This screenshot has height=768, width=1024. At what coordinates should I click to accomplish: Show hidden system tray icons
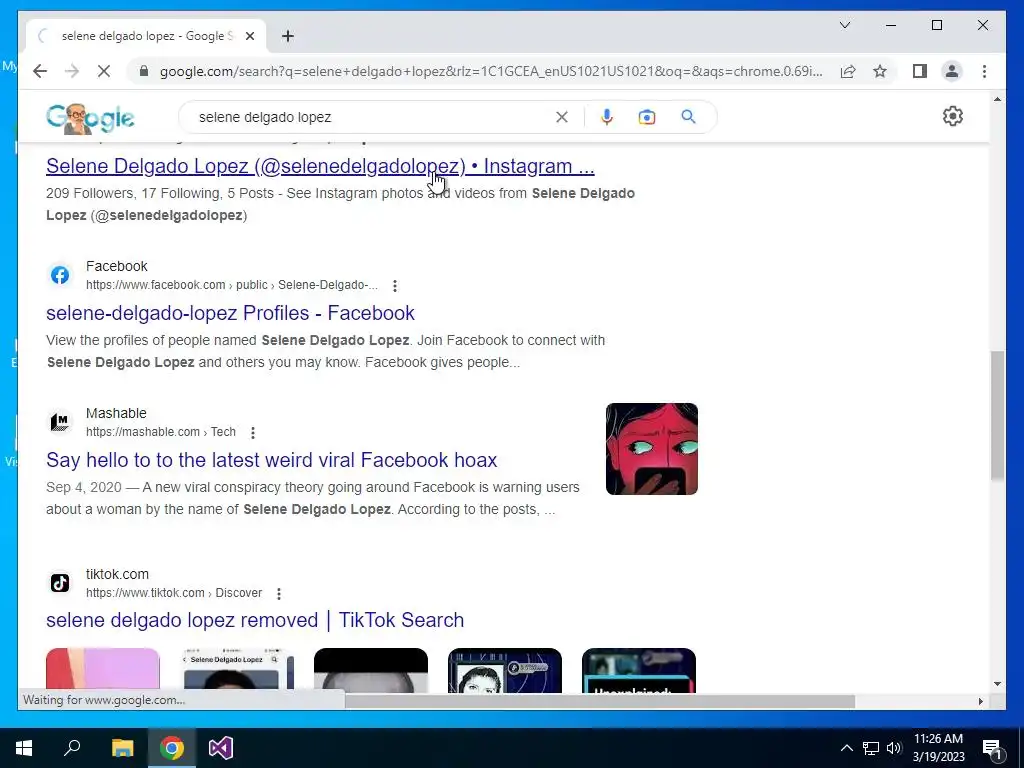point(846,748)
